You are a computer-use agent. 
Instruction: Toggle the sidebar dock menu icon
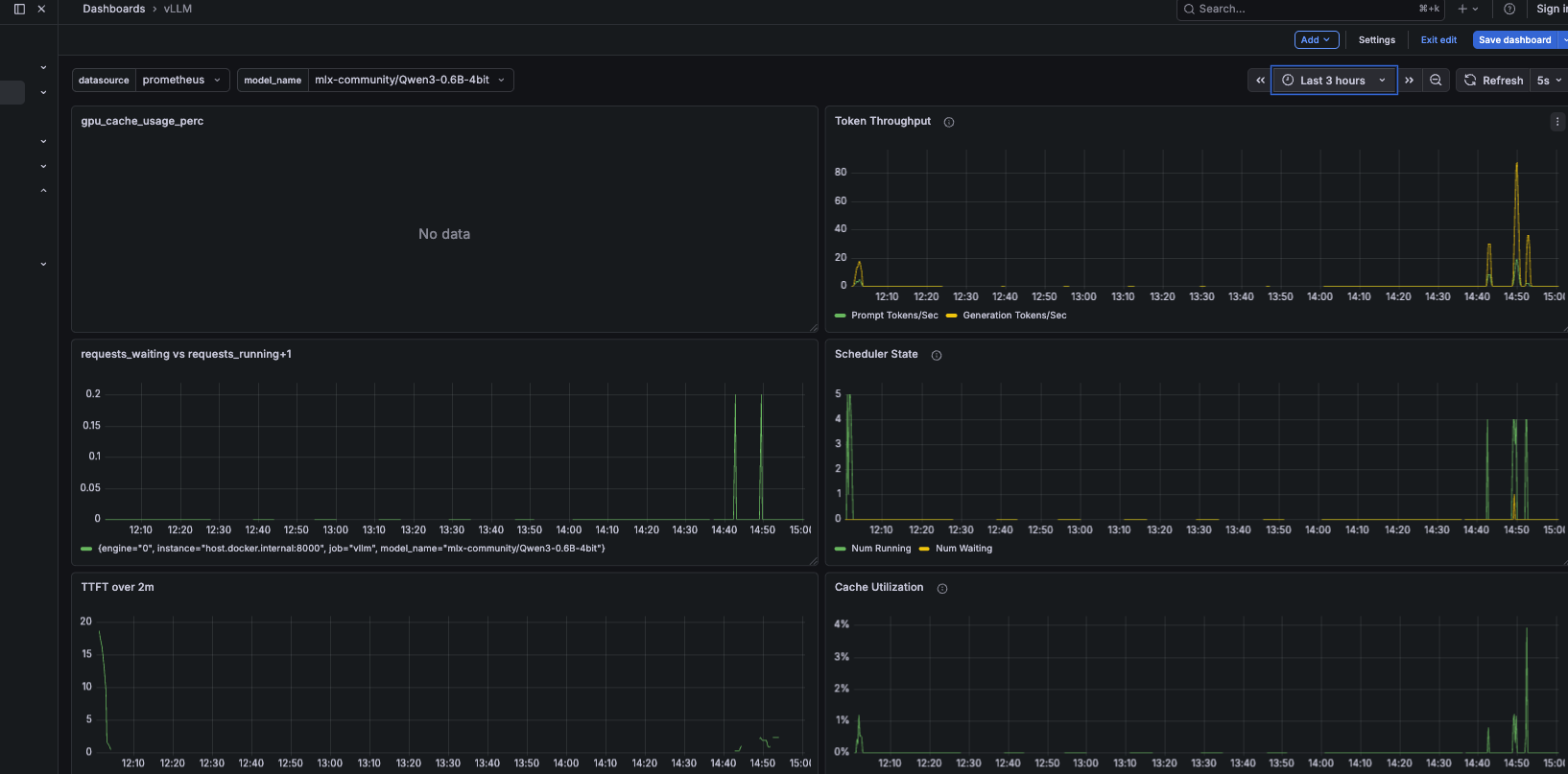pyautogui.click(x=19, y=9)
